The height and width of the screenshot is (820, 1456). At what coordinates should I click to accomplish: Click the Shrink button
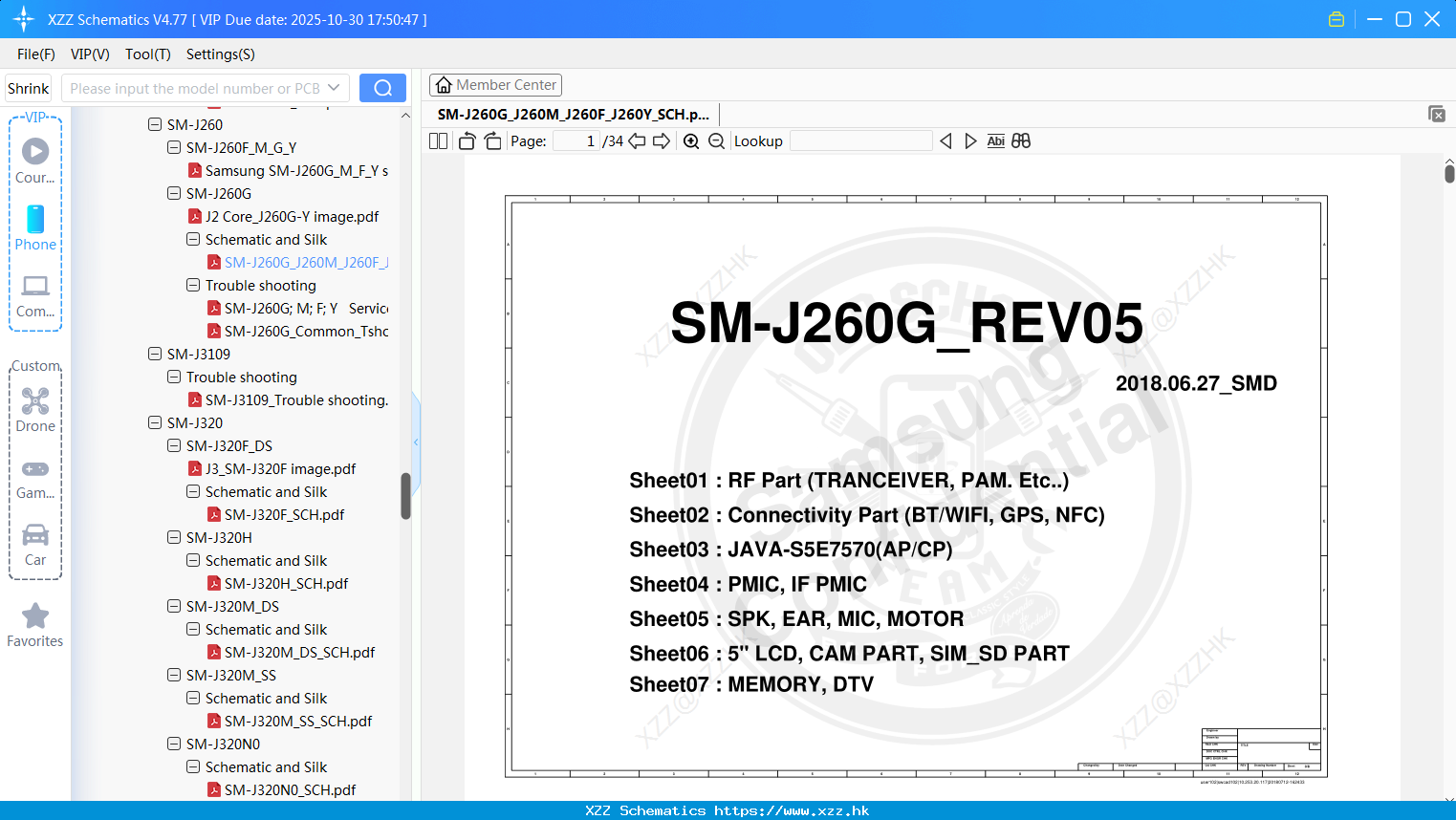click(x=29, y=88)
